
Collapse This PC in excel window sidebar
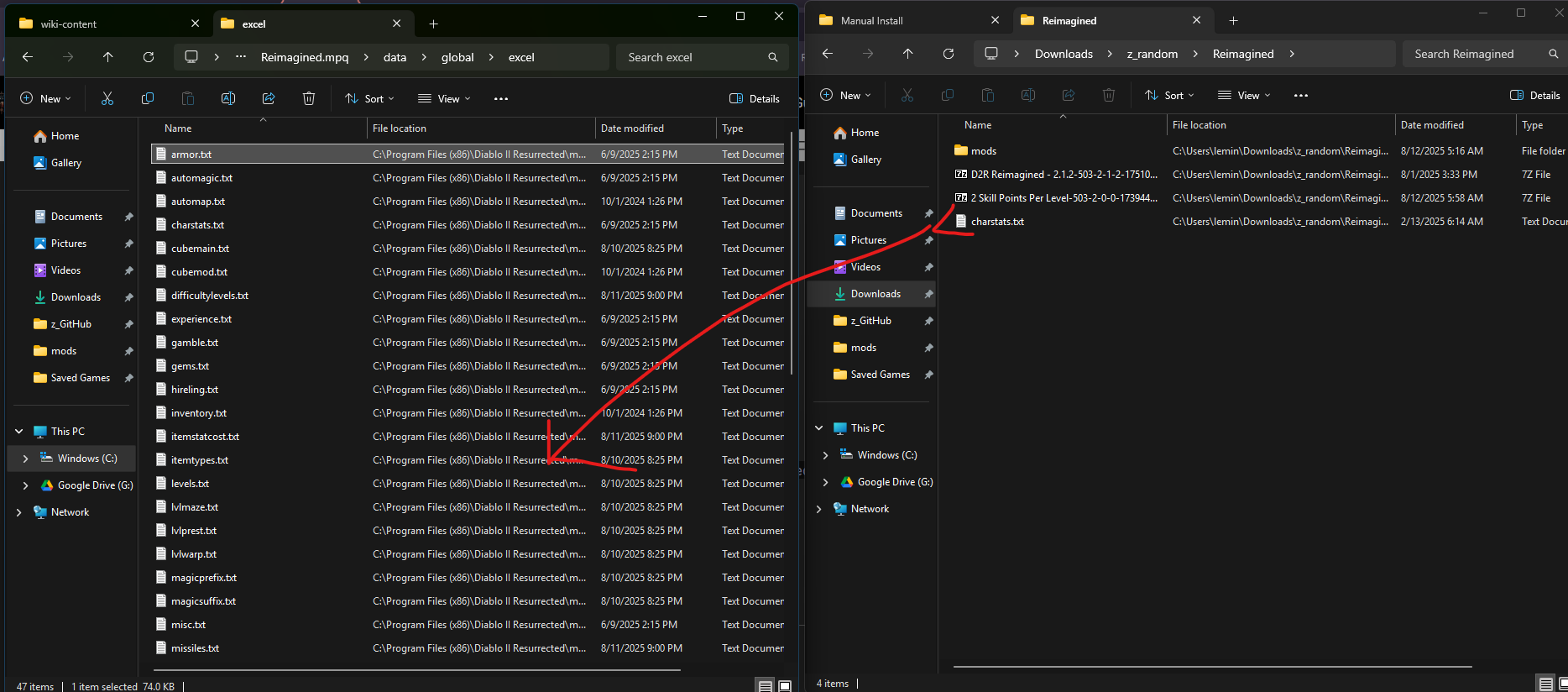(x=18, y=432)
